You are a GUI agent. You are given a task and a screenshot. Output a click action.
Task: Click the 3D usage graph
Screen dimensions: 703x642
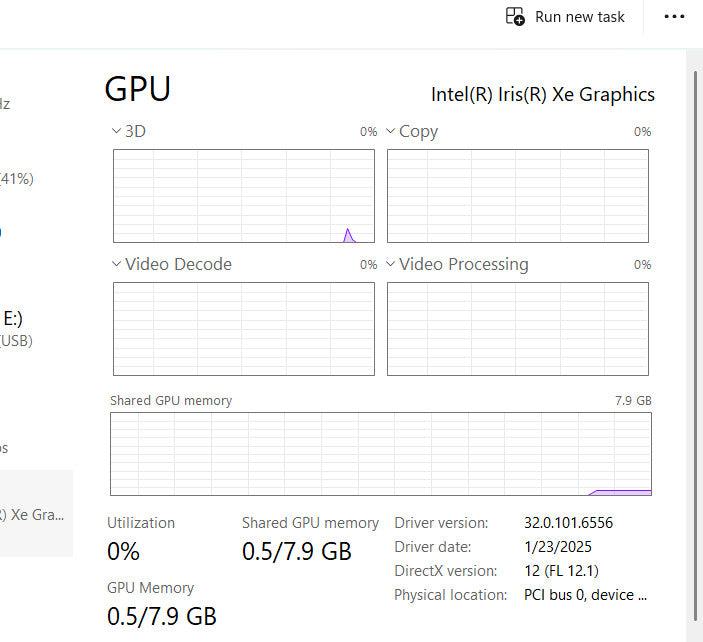244,196
